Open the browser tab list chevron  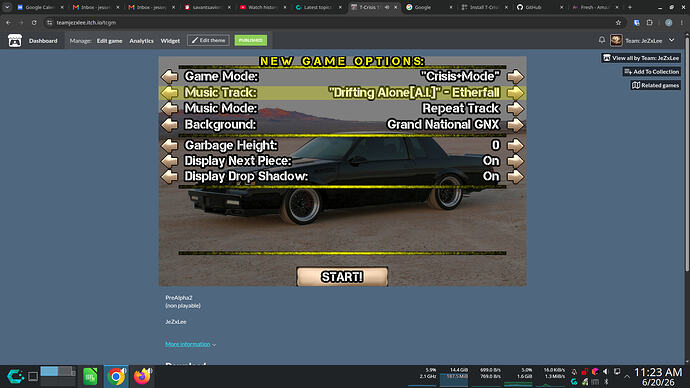(7, 7)
